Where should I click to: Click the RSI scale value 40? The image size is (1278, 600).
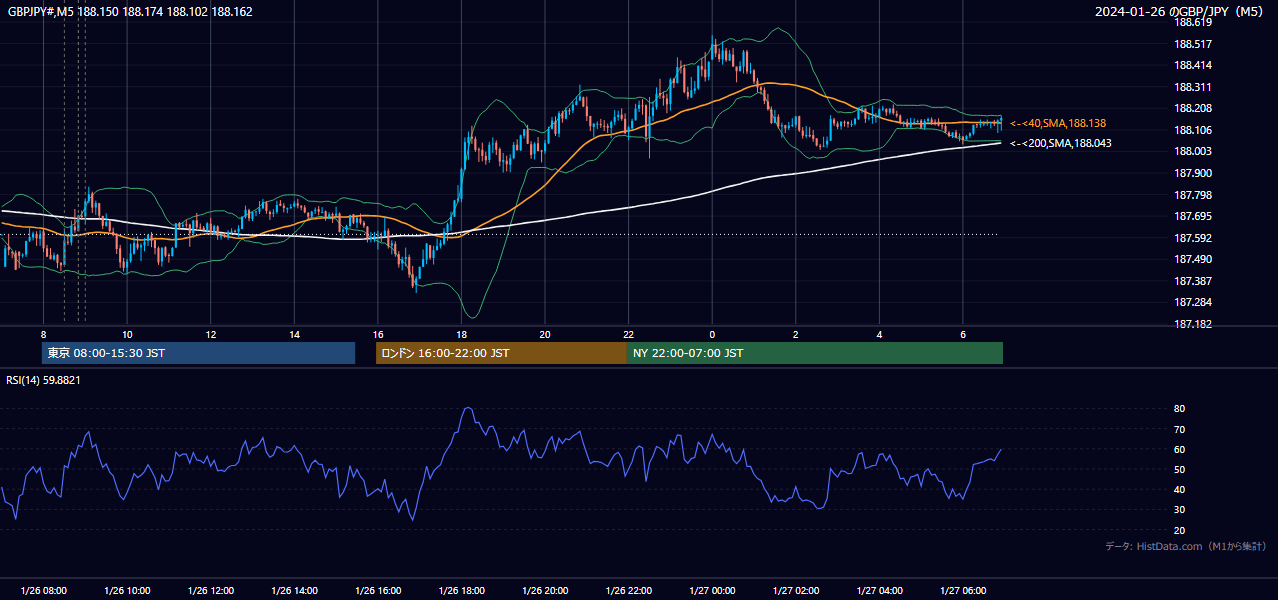click(1179, 489)
